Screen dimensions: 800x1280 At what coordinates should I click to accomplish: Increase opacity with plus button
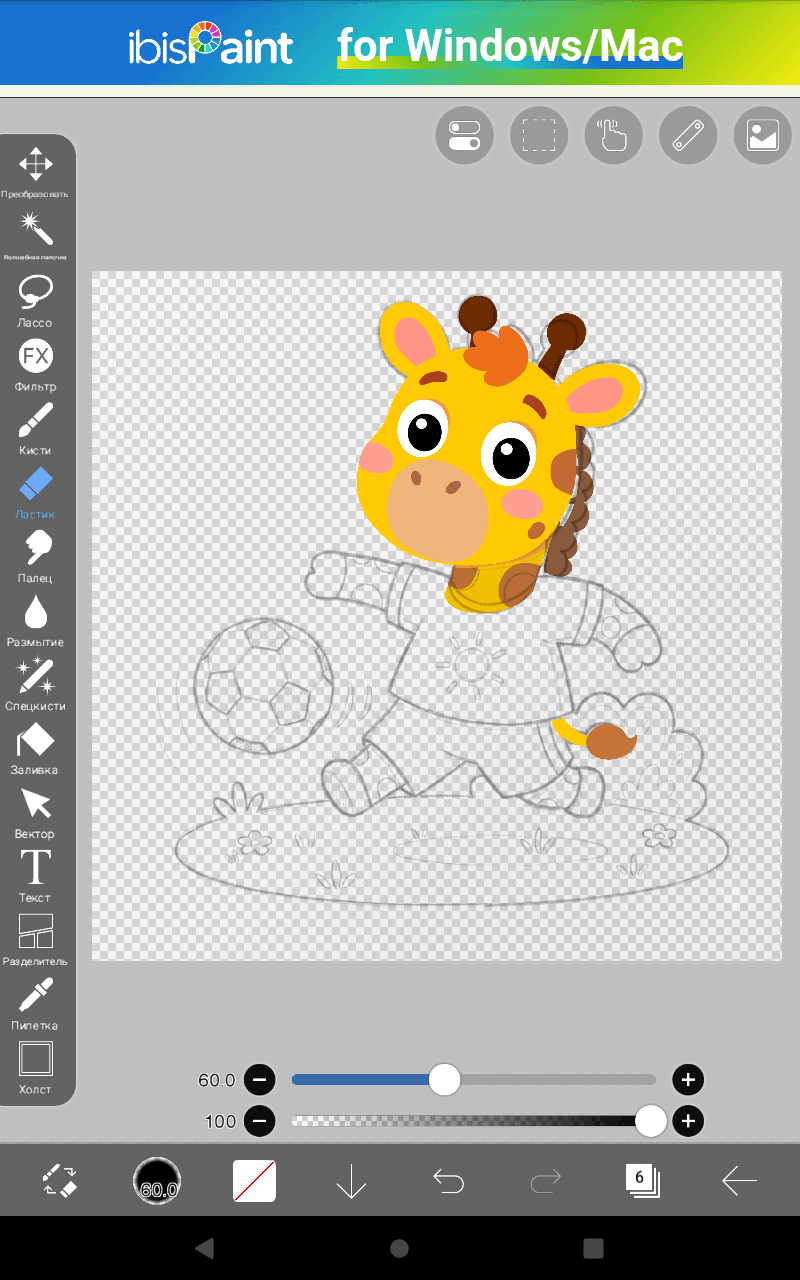[x=688, y=1121]
